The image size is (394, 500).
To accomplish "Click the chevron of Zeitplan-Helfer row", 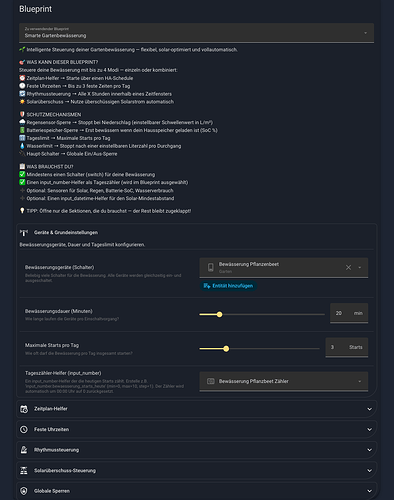I will [x=369, y=409].
